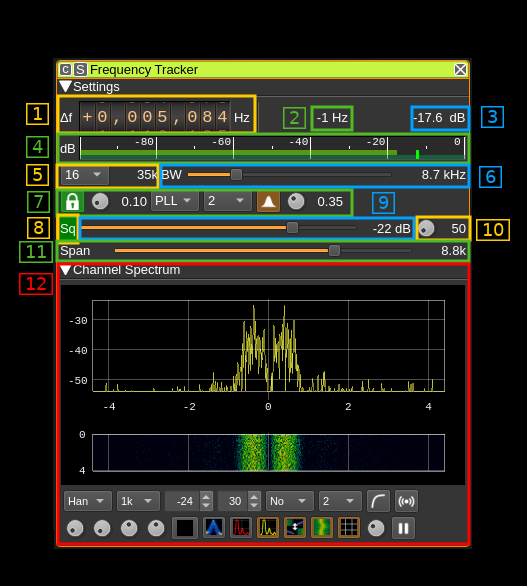Screen dimensions: 527x586
Task: Open the PLL order 2 dropdown next to PLL
Action: 228,201
